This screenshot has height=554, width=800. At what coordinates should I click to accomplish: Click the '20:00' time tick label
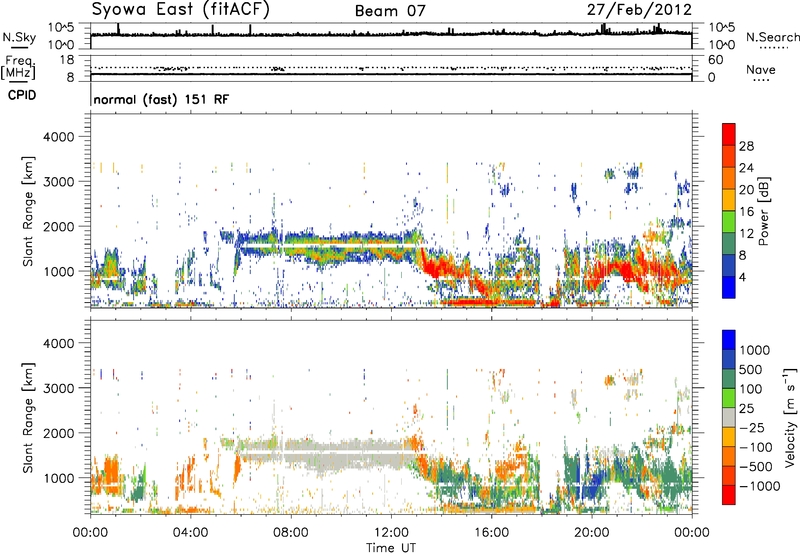pyautogui.click(x=591, y=533)
